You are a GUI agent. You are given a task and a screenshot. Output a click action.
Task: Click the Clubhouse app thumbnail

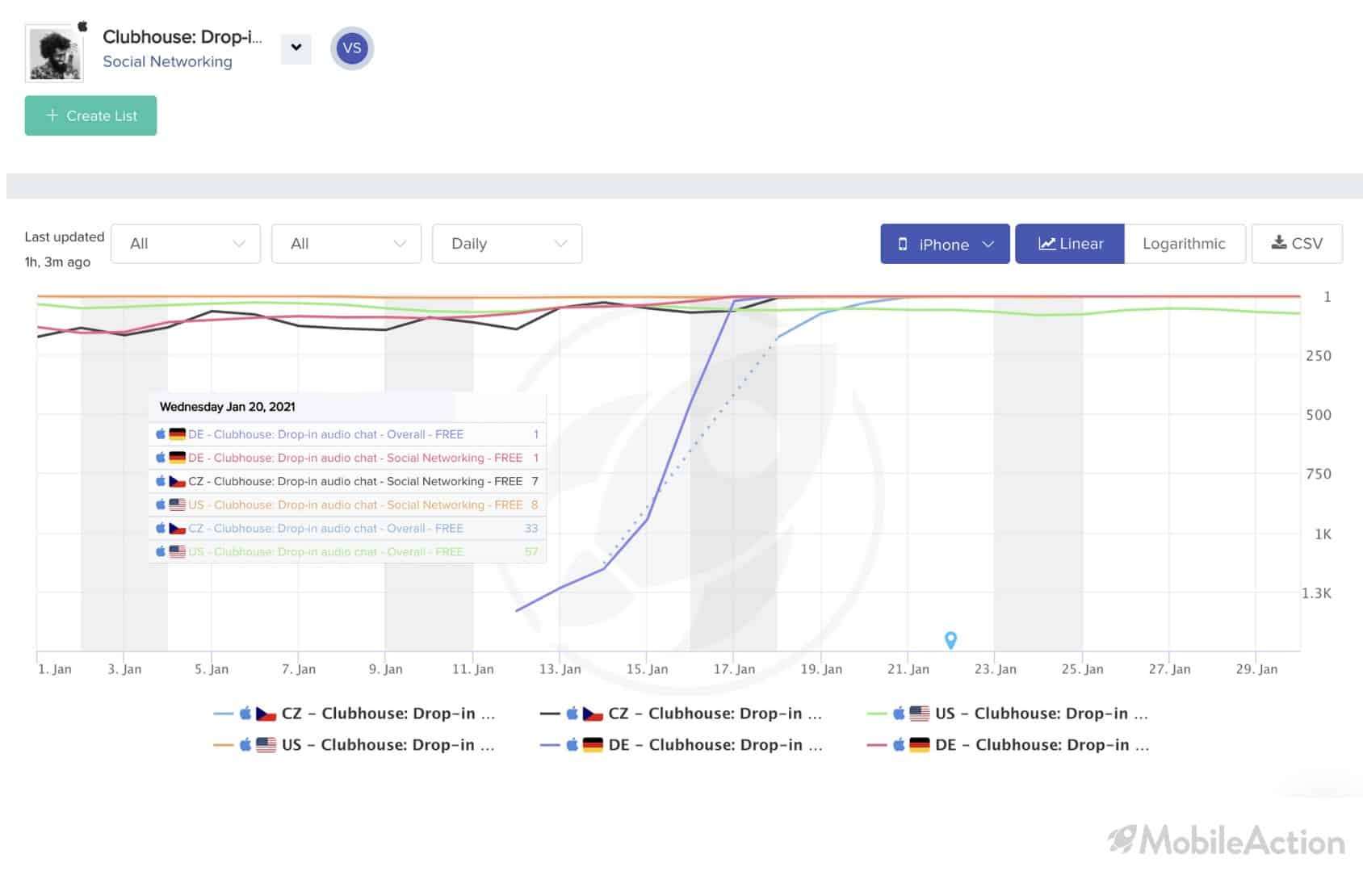click(54, 53)
